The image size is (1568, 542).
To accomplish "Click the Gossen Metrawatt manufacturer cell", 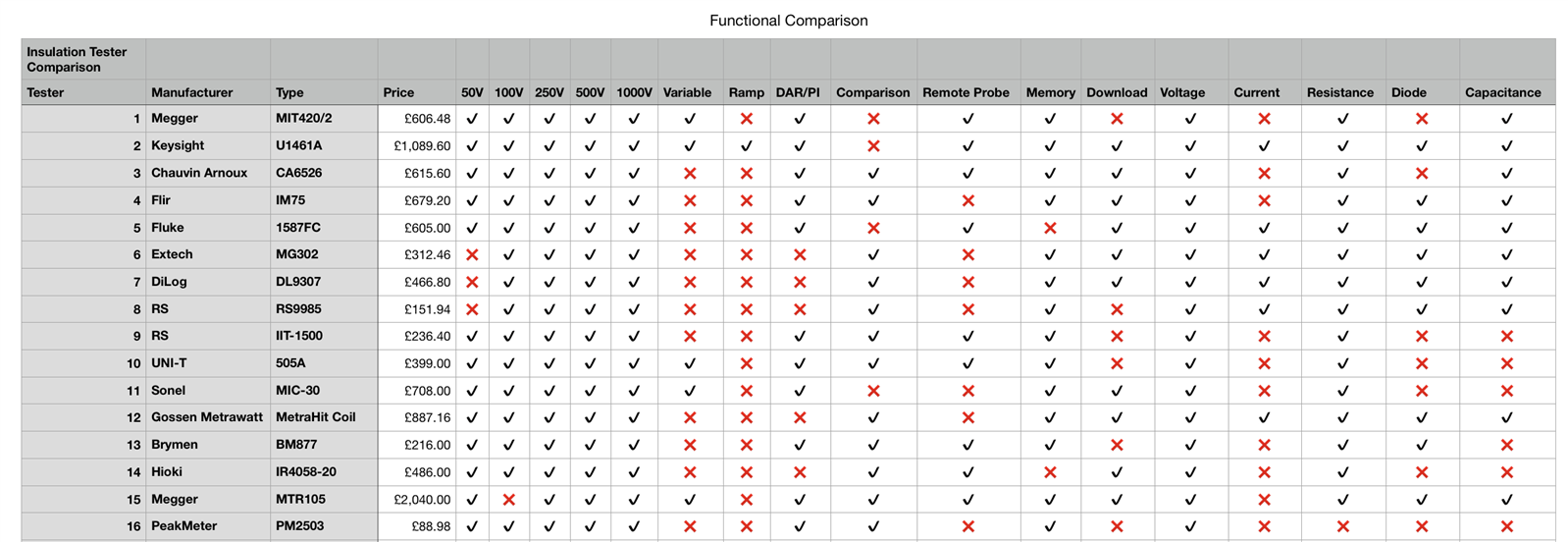I will [207, 417].
